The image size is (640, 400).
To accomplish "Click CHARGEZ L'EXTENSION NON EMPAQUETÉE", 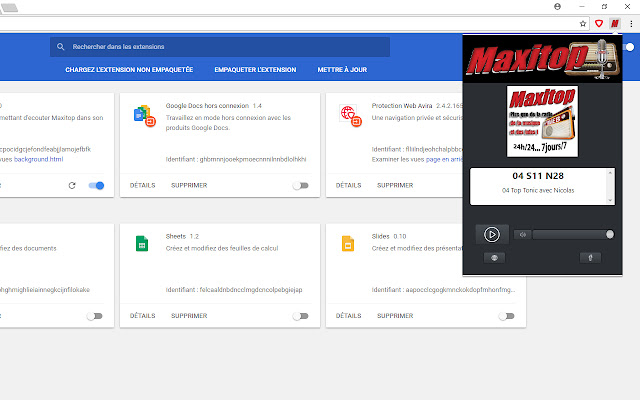I will click(129, 70).
